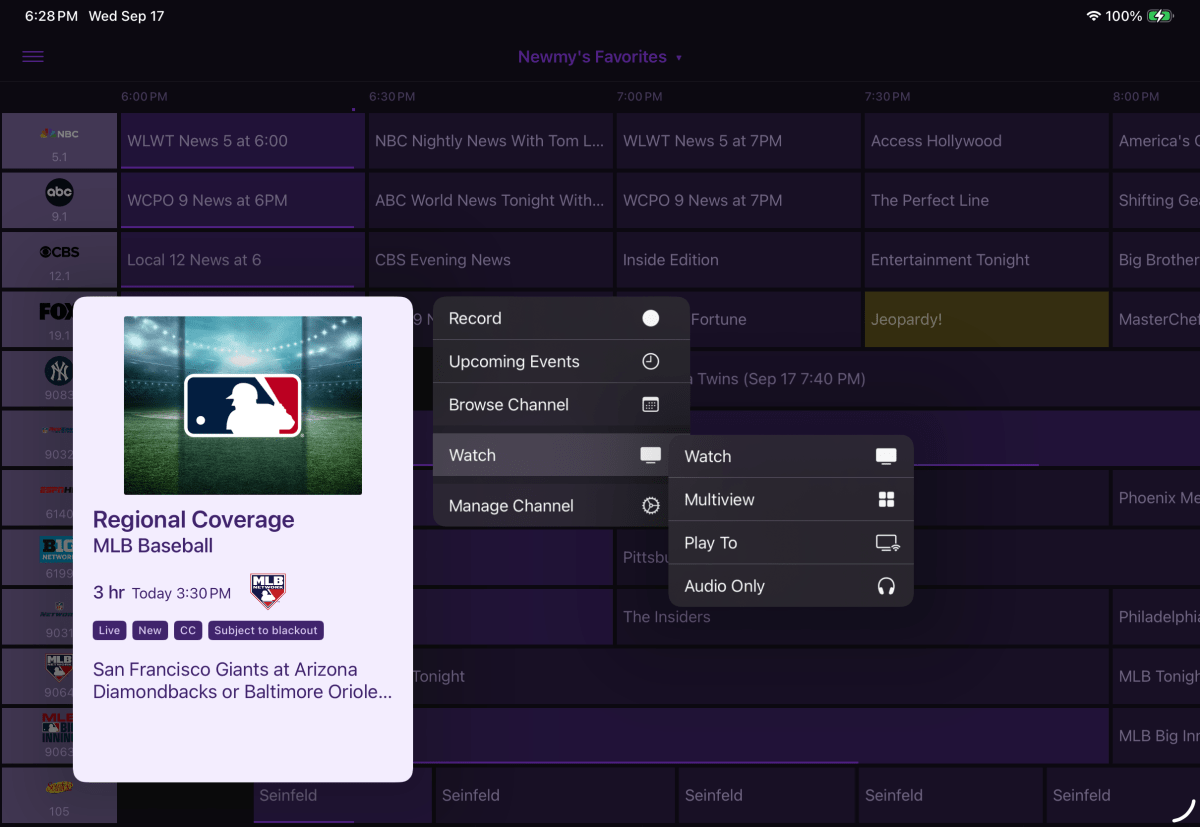Select WCPO 9 News at 6PM
The height and width of the screenshot is (827, 1200).
(x=243, y=200)
